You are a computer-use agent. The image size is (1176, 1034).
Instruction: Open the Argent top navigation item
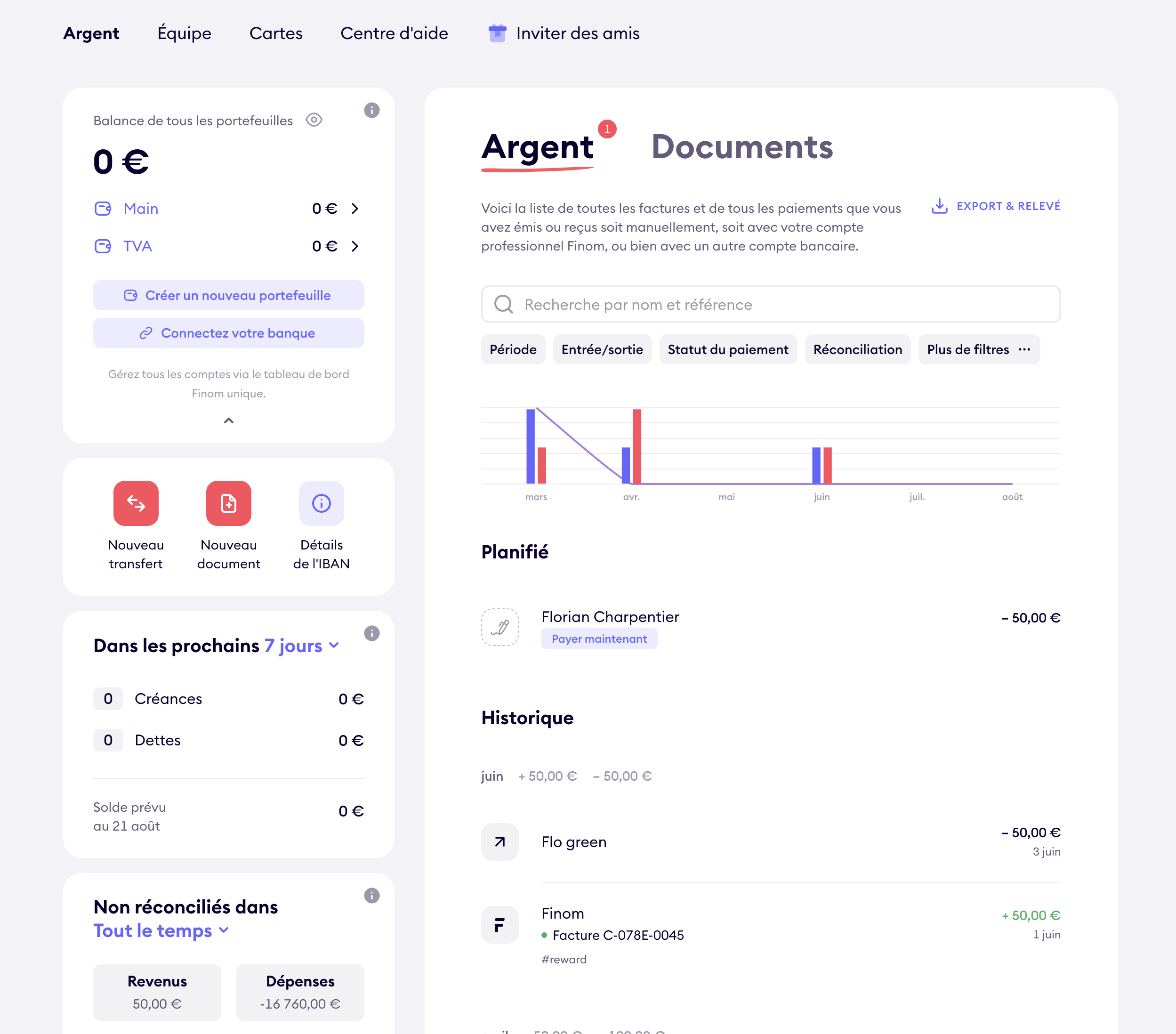pos(91,33)
